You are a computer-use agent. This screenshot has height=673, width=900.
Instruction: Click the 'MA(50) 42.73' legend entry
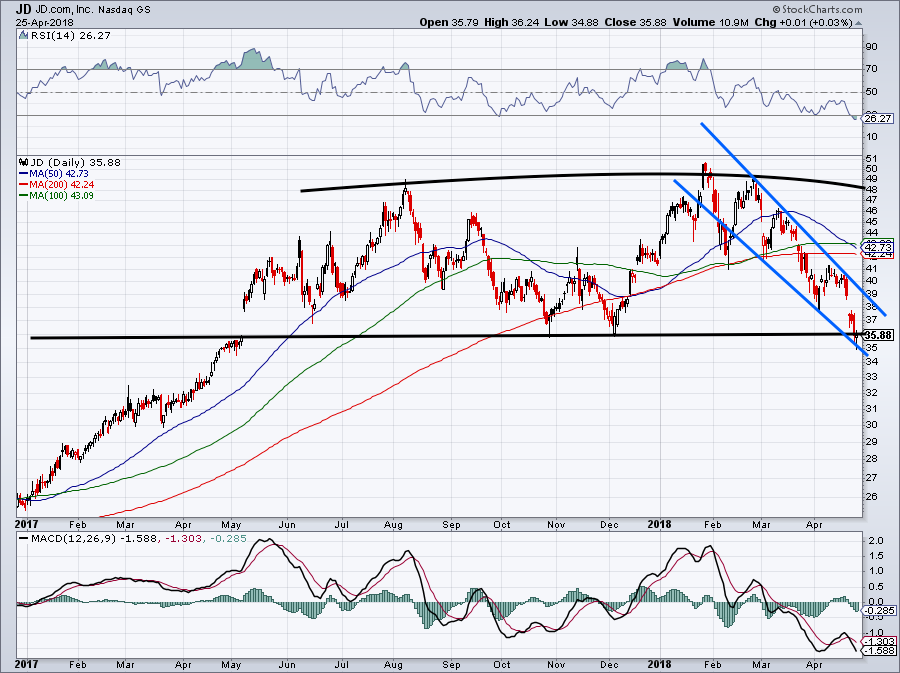point(59,174)
